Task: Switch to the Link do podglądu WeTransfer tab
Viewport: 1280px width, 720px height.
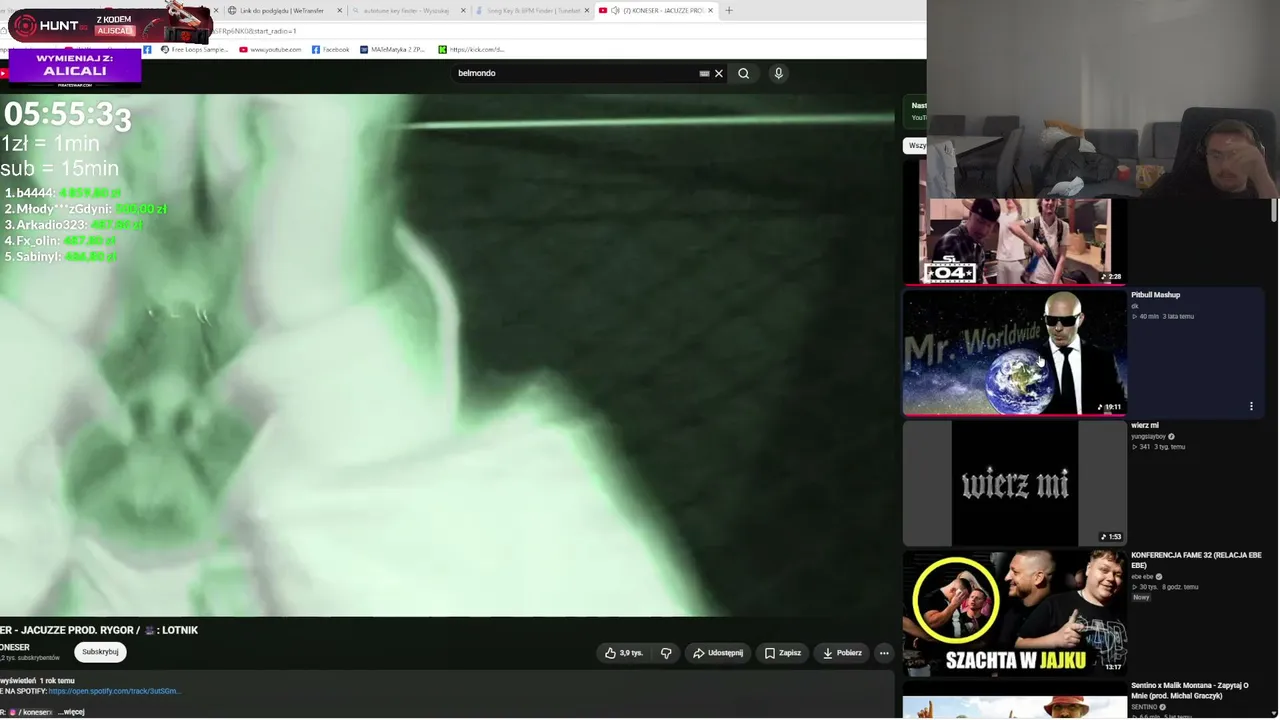Action: tap(284, 10)
